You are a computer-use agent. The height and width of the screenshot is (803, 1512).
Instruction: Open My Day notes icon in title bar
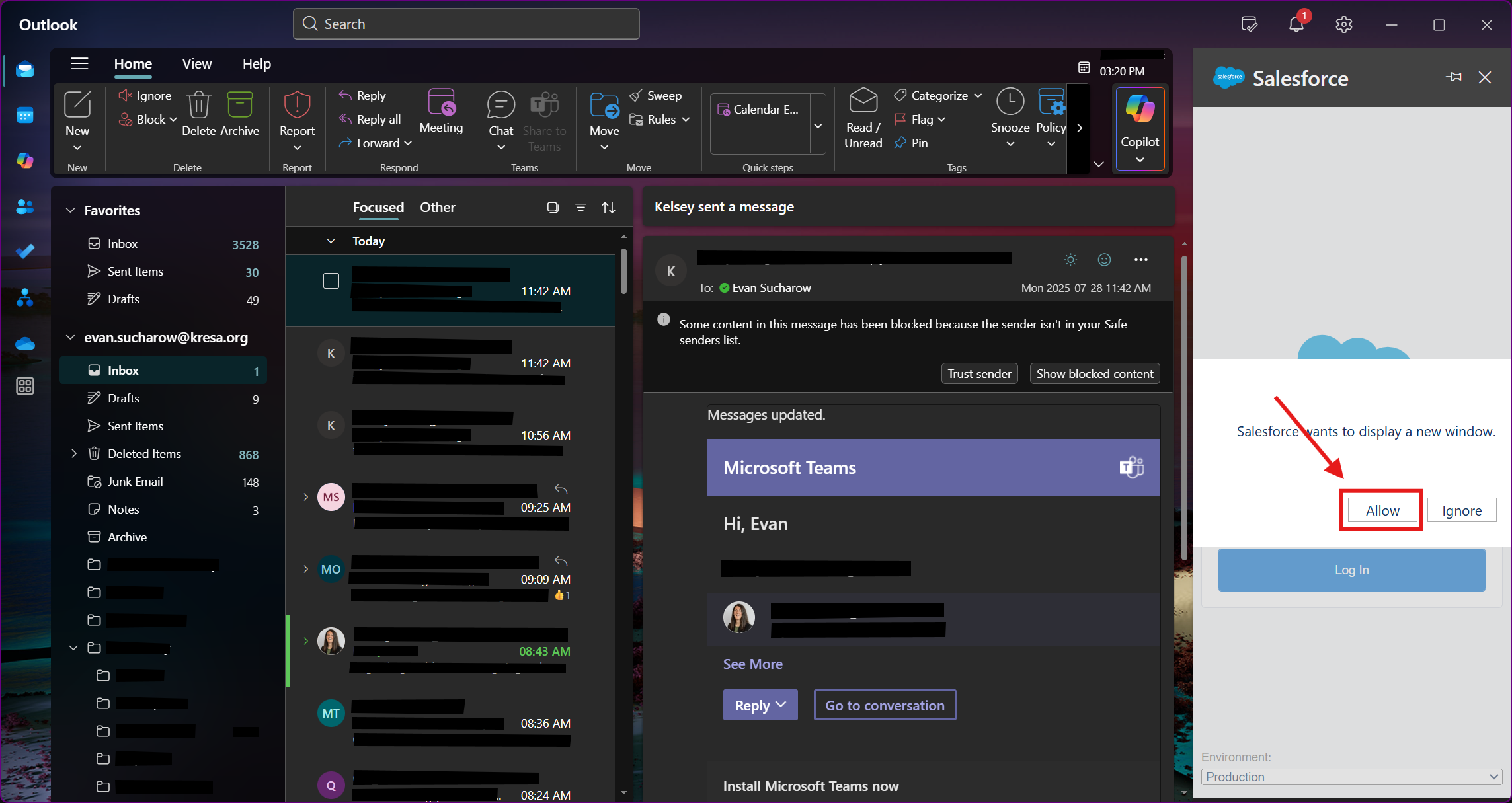[1249, 24]
